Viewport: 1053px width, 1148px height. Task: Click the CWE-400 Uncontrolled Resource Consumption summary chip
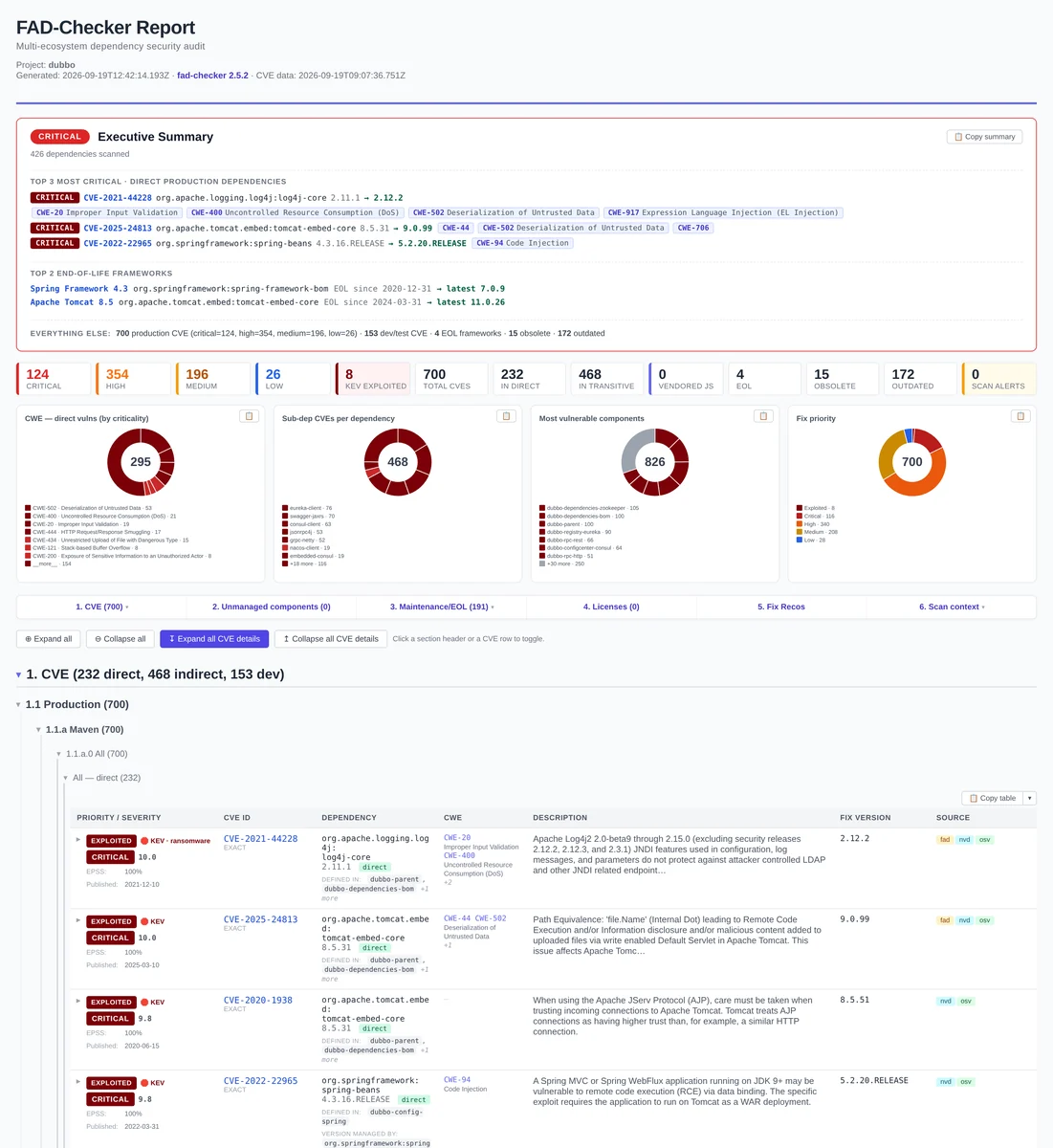tap(295, 212)
